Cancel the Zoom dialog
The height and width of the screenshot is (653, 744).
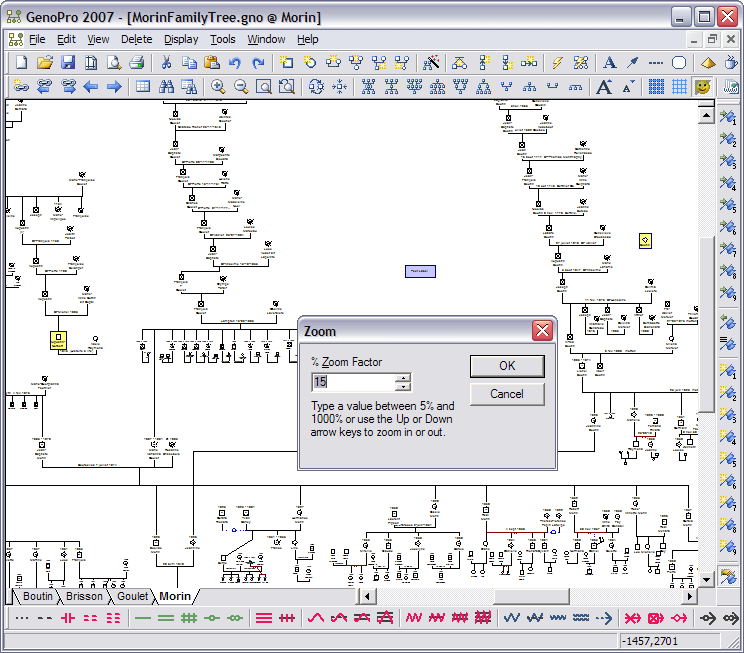pyautogui.click(x=507, y=394)
